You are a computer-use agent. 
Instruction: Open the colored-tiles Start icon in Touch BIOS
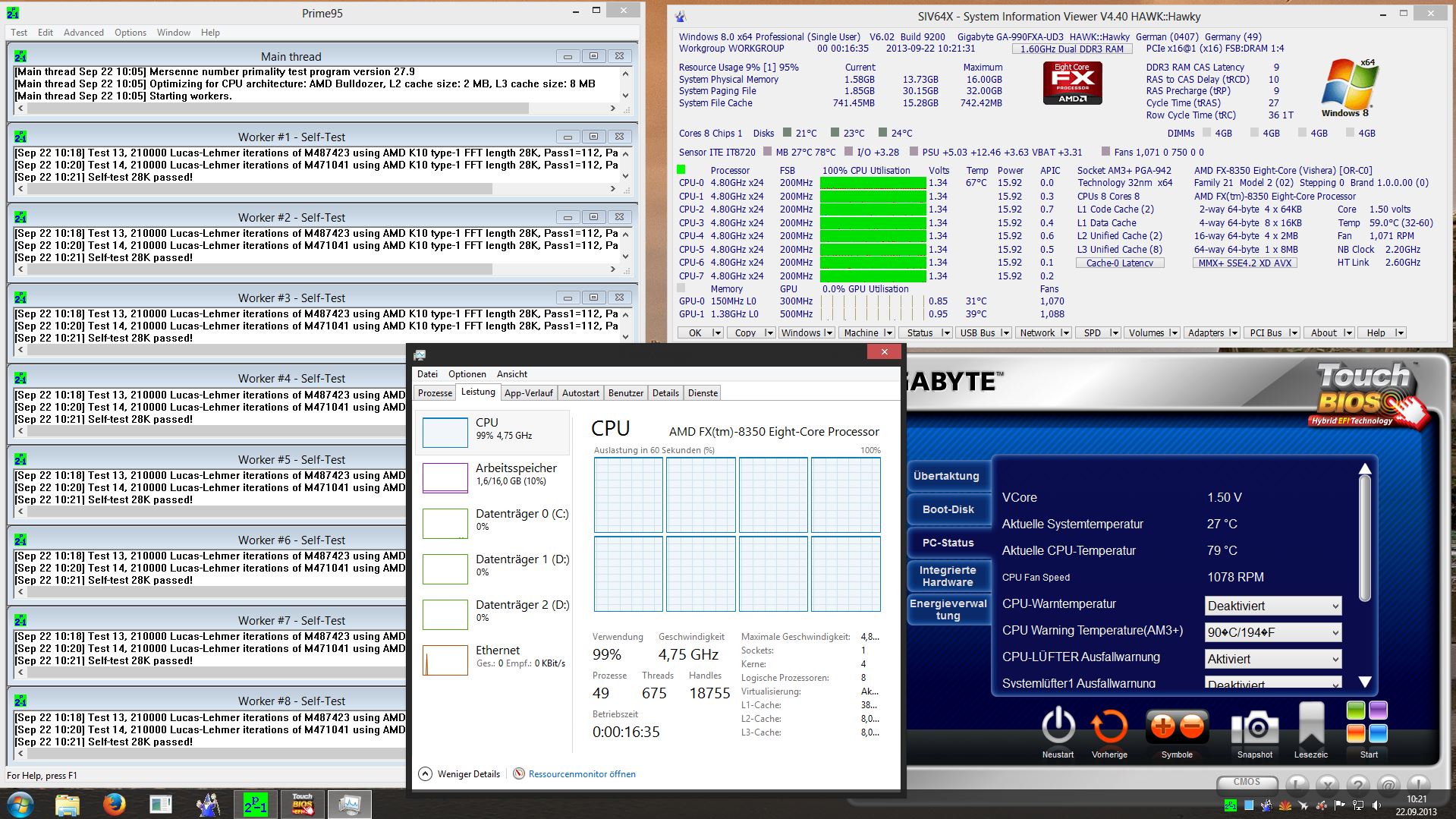click(x=1367, y=722)
